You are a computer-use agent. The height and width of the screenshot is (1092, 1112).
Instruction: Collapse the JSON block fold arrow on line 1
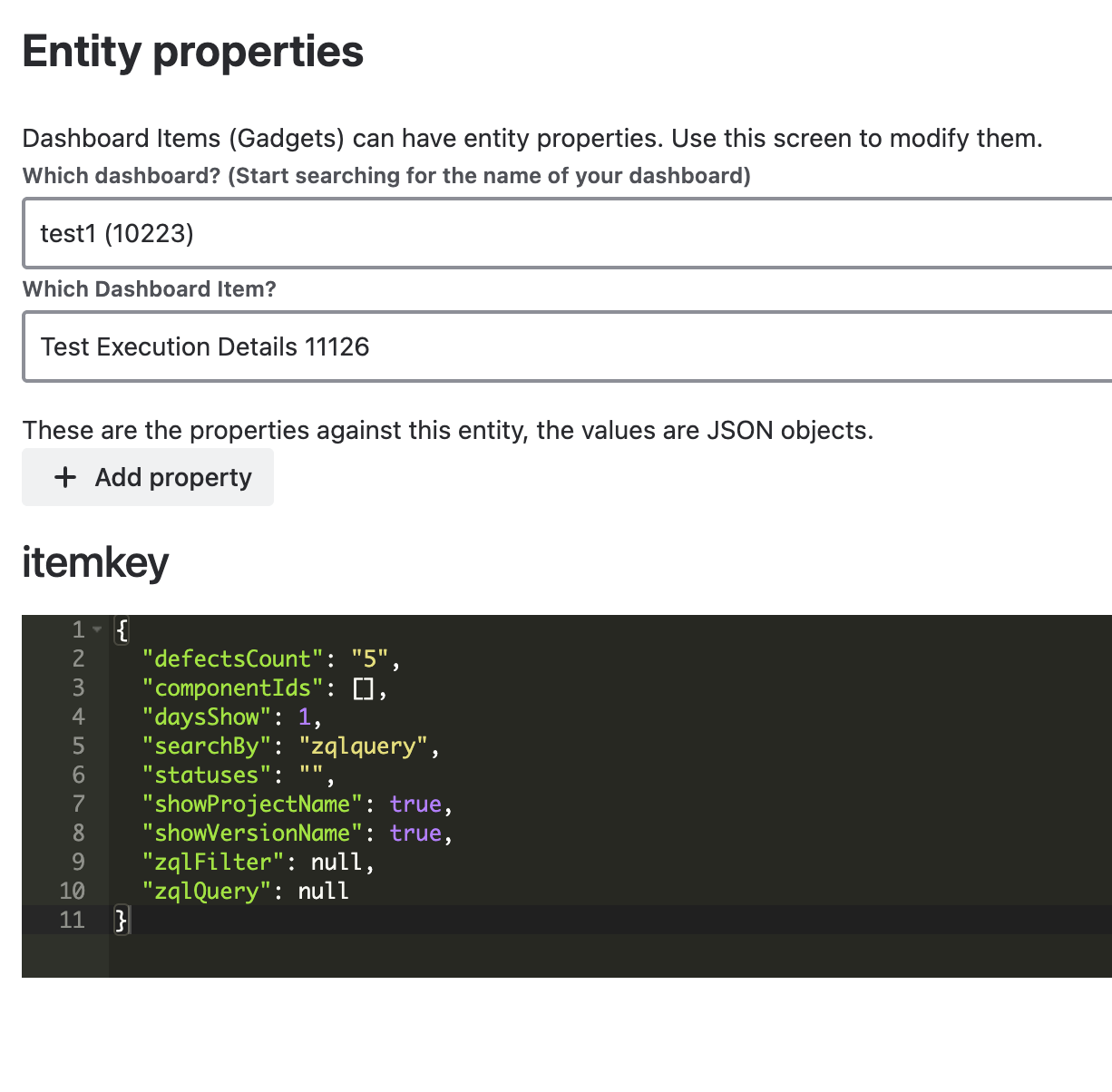[x=99, y=628]
